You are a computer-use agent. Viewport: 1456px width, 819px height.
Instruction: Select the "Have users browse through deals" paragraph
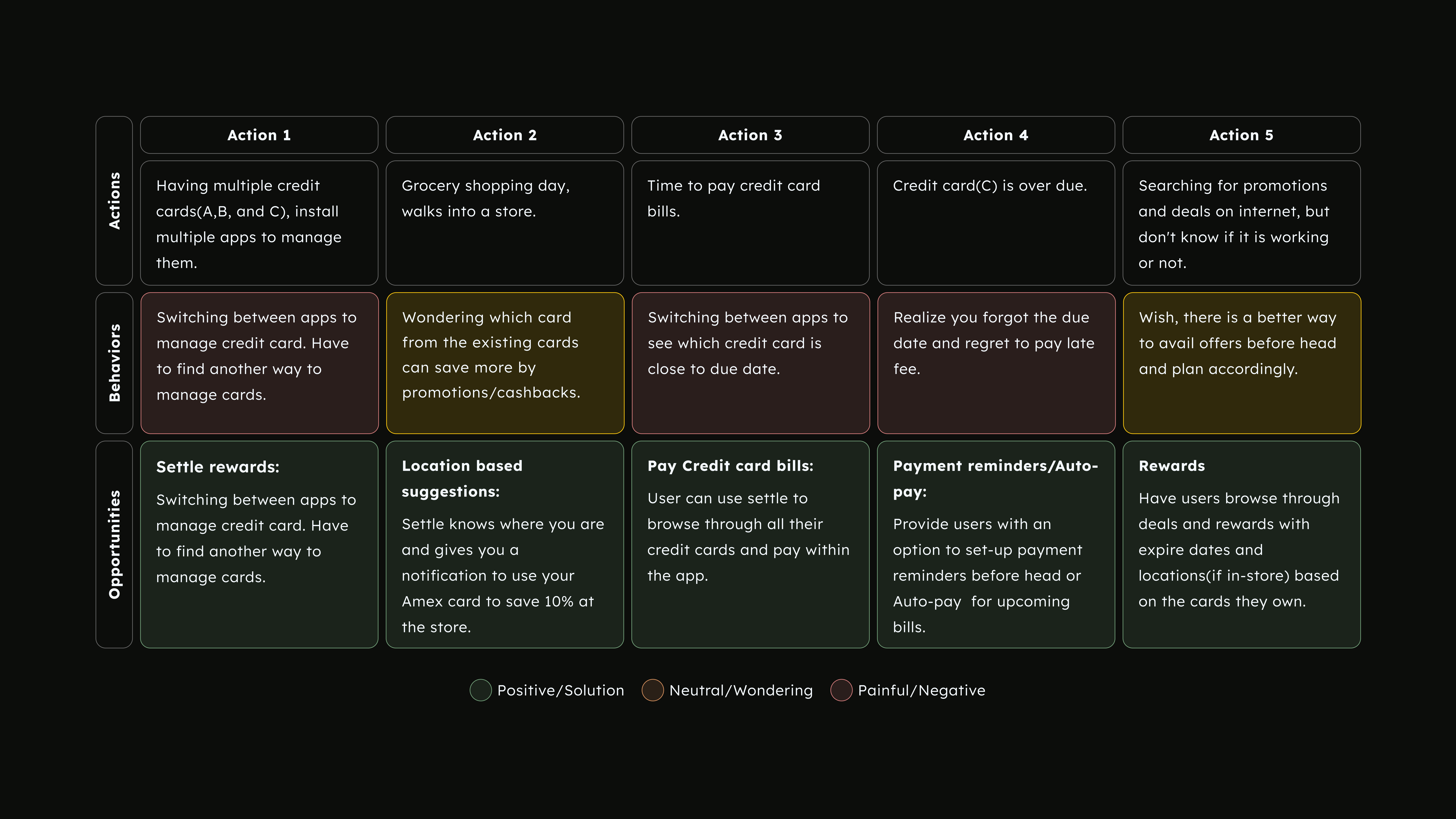(1239, 550)
